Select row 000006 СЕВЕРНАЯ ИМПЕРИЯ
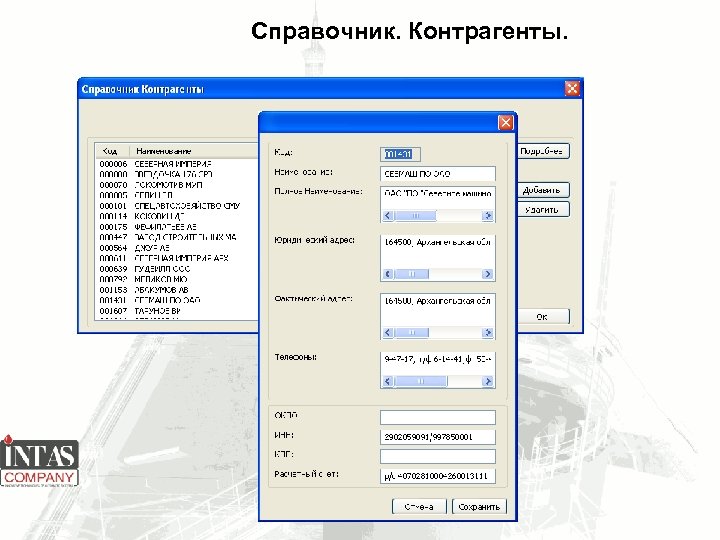Viewport: 720px width, 540px height. 178,164
